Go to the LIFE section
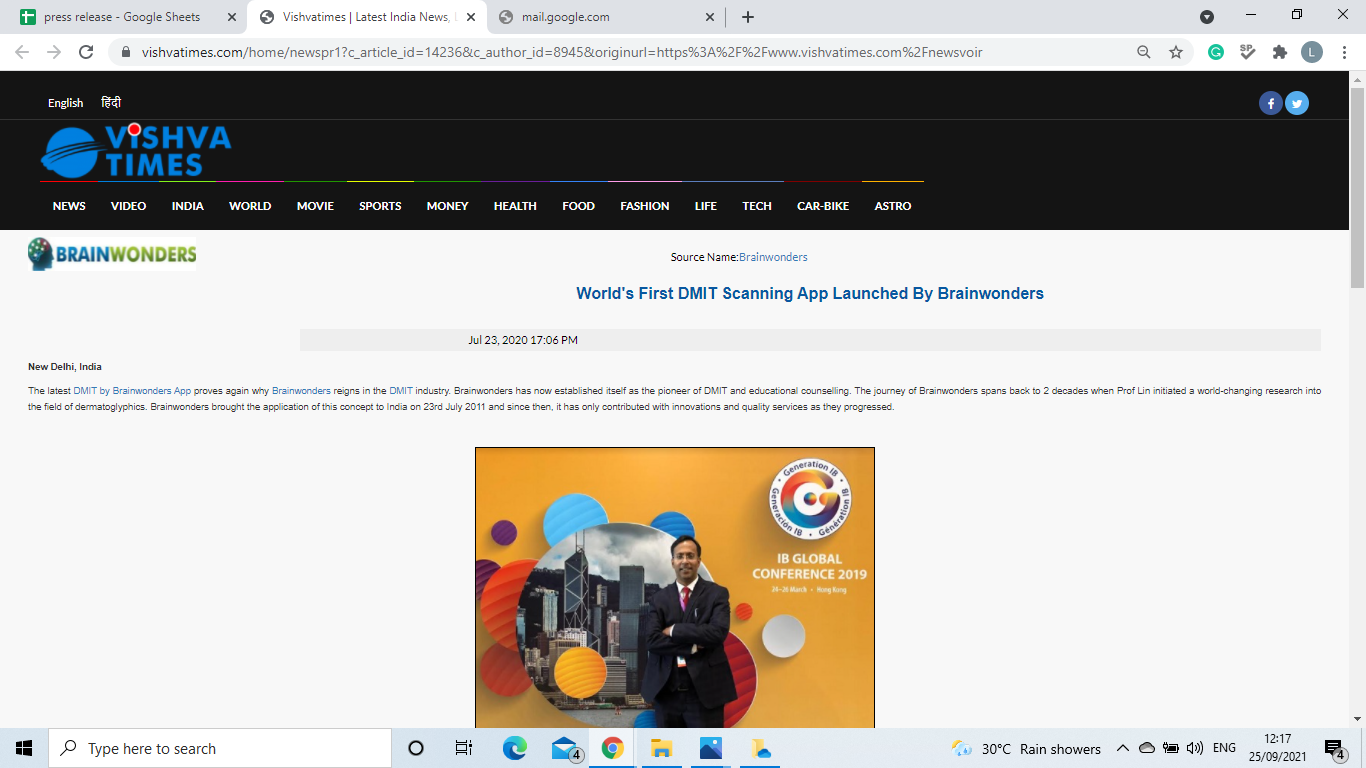Screen dimensions: 1366x768 (x=706, y=206)
